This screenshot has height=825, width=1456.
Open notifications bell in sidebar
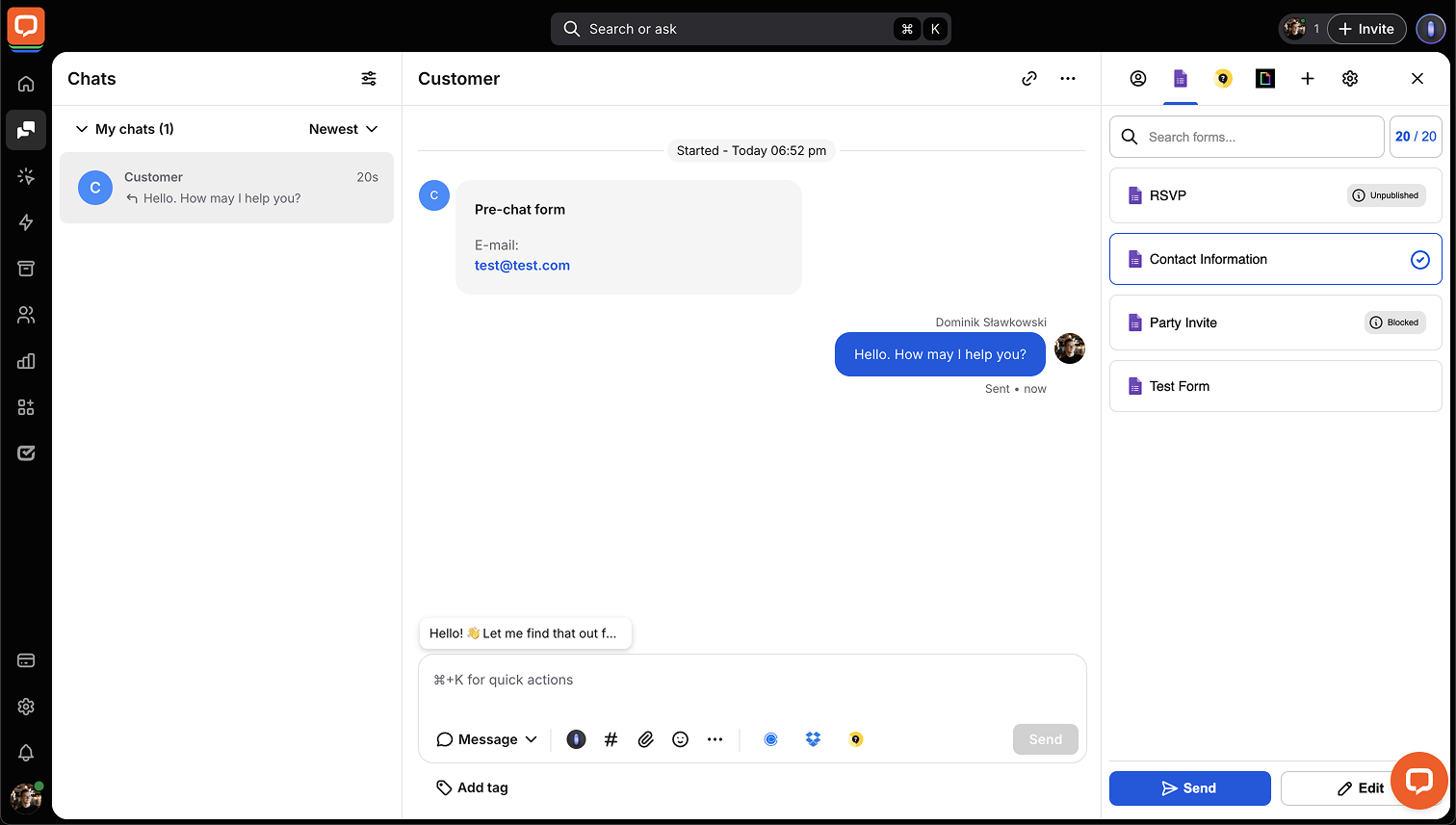[x=26, y=753]
